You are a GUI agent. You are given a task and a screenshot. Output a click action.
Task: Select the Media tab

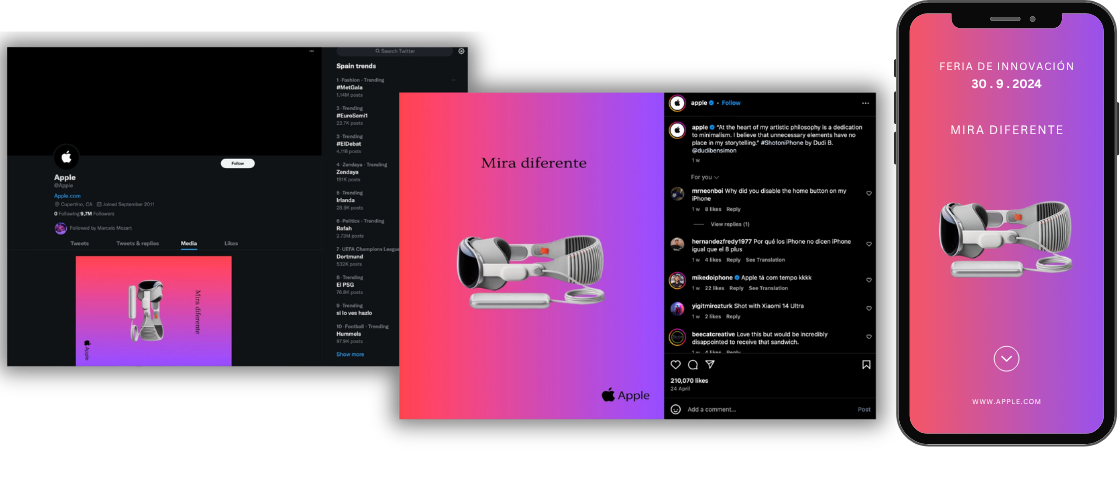coord(189,244)
